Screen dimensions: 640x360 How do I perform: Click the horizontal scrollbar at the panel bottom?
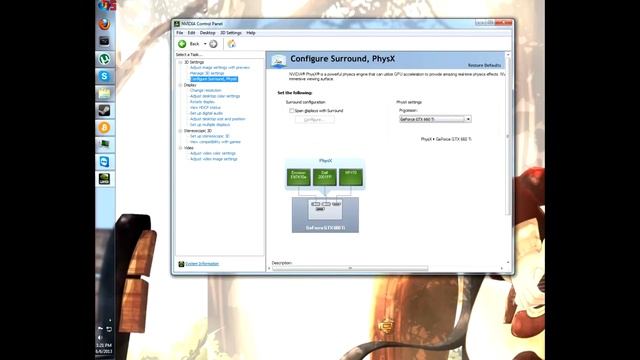[x=350, y=268]
